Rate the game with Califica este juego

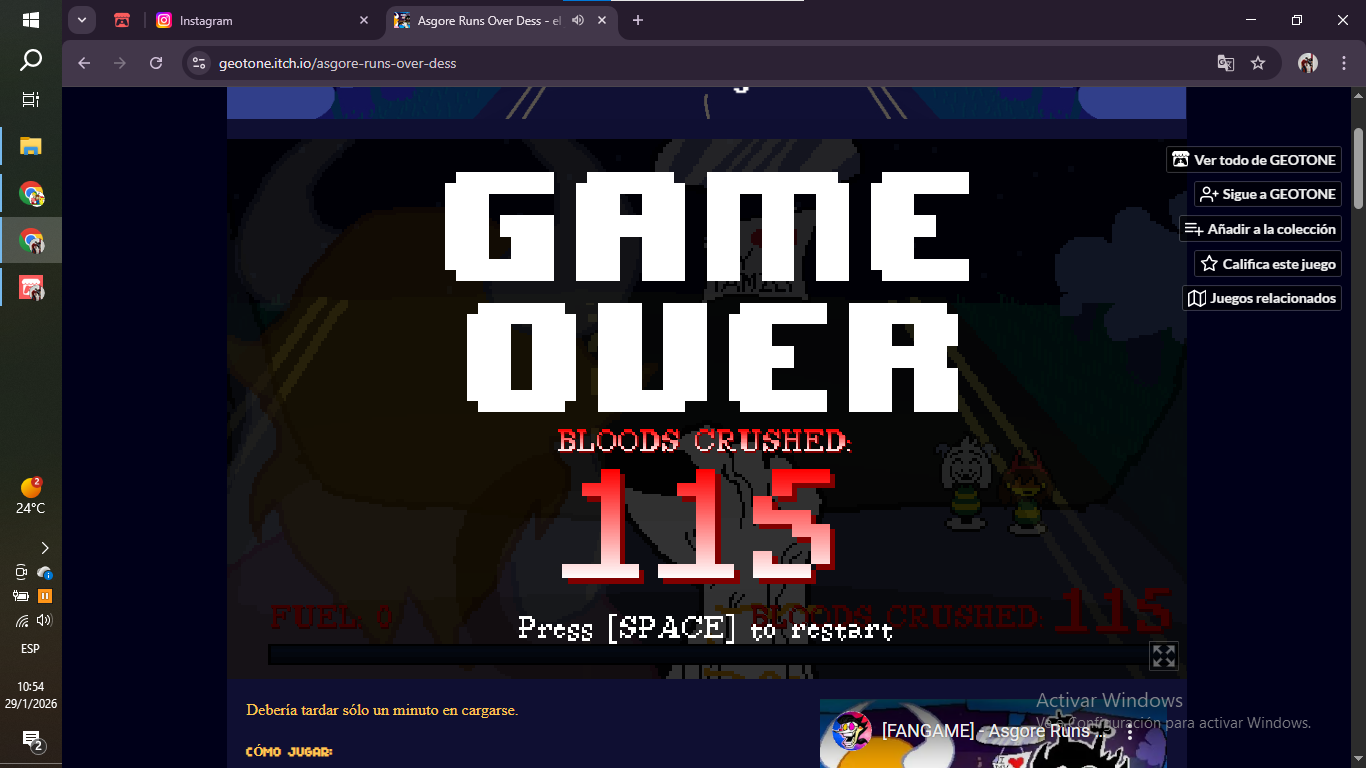pyautogui.click(x=1268, y=264)
